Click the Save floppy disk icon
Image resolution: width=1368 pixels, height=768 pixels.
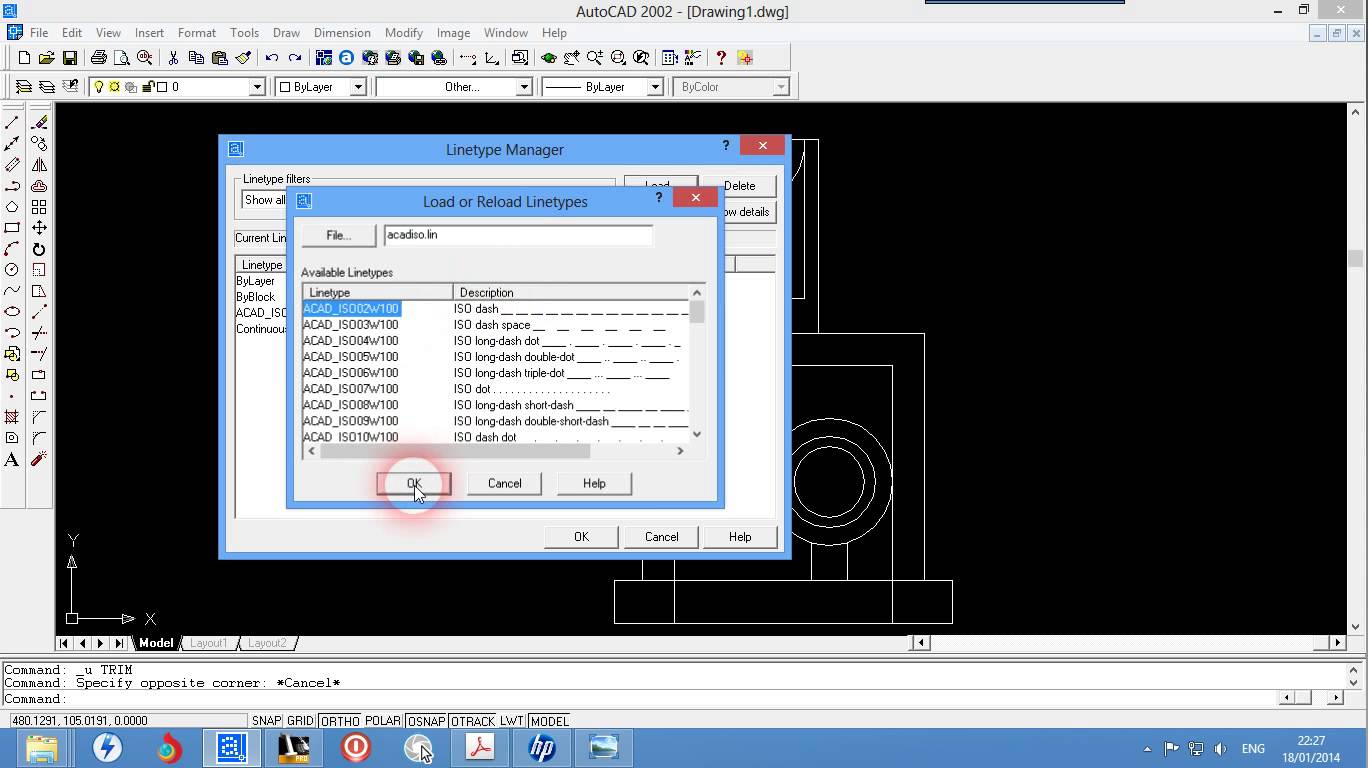pyautogui.click(x=70, y=58)
